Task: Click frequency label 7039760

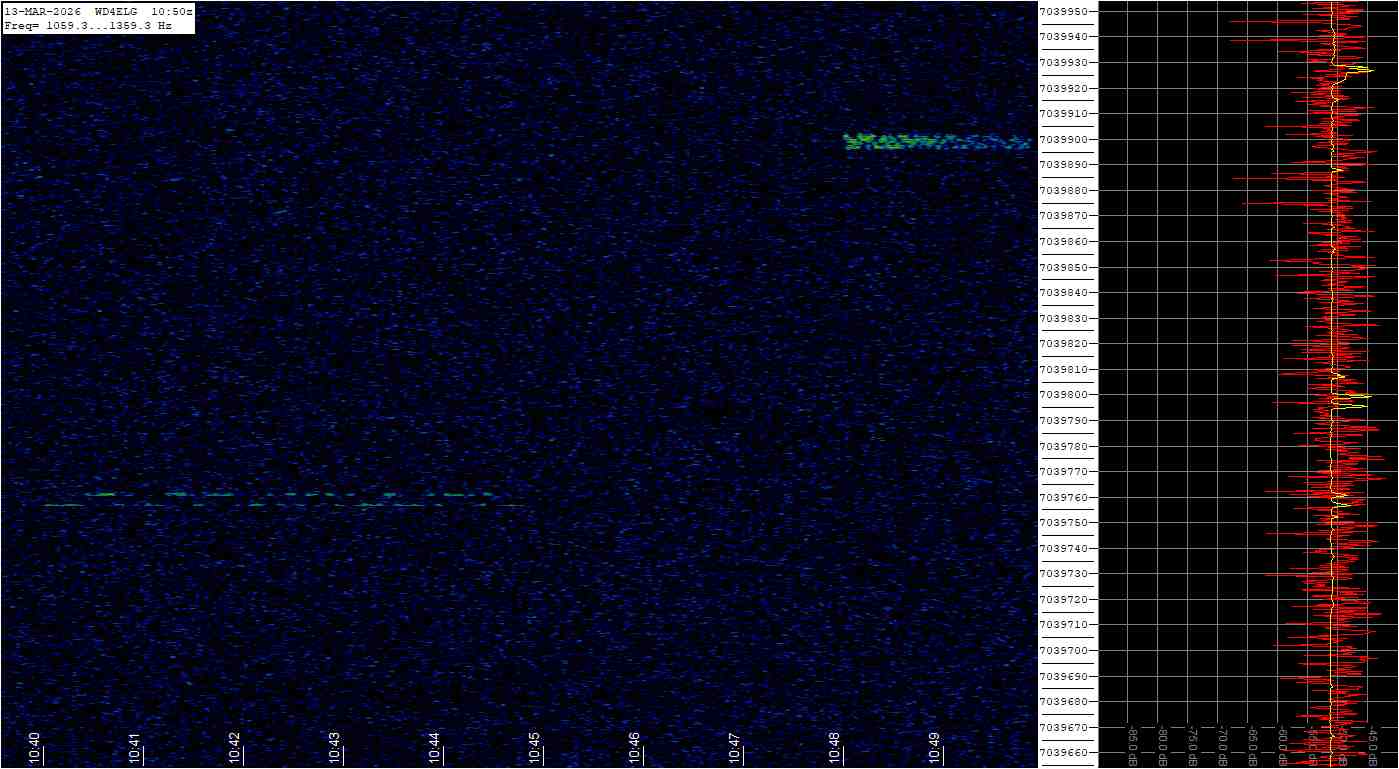Action: [x=1063, y=498]
